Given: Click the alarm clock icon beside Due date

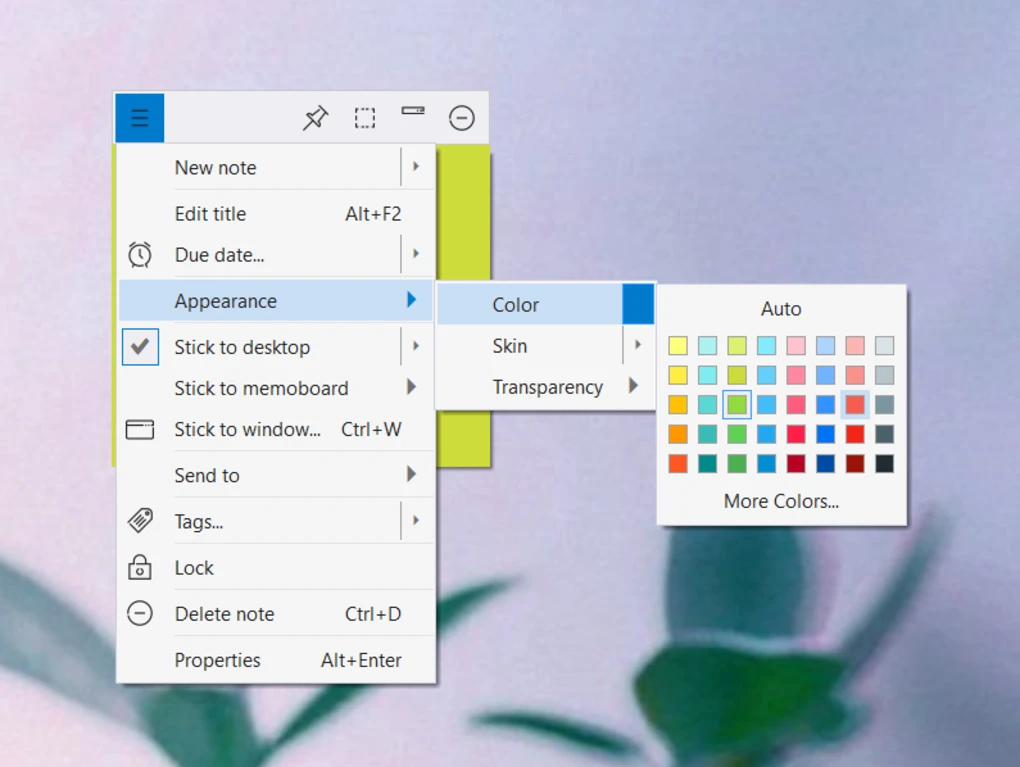Looking at the screenshot, I should (140, 254).
